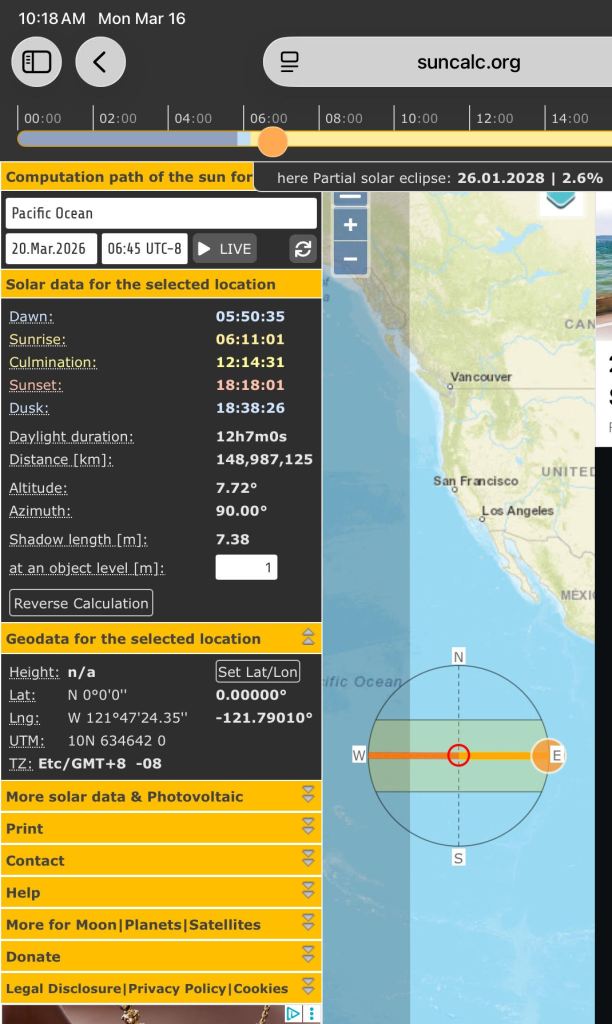Open the Help section
This screenshot has height=1024, width=612.
161,892
